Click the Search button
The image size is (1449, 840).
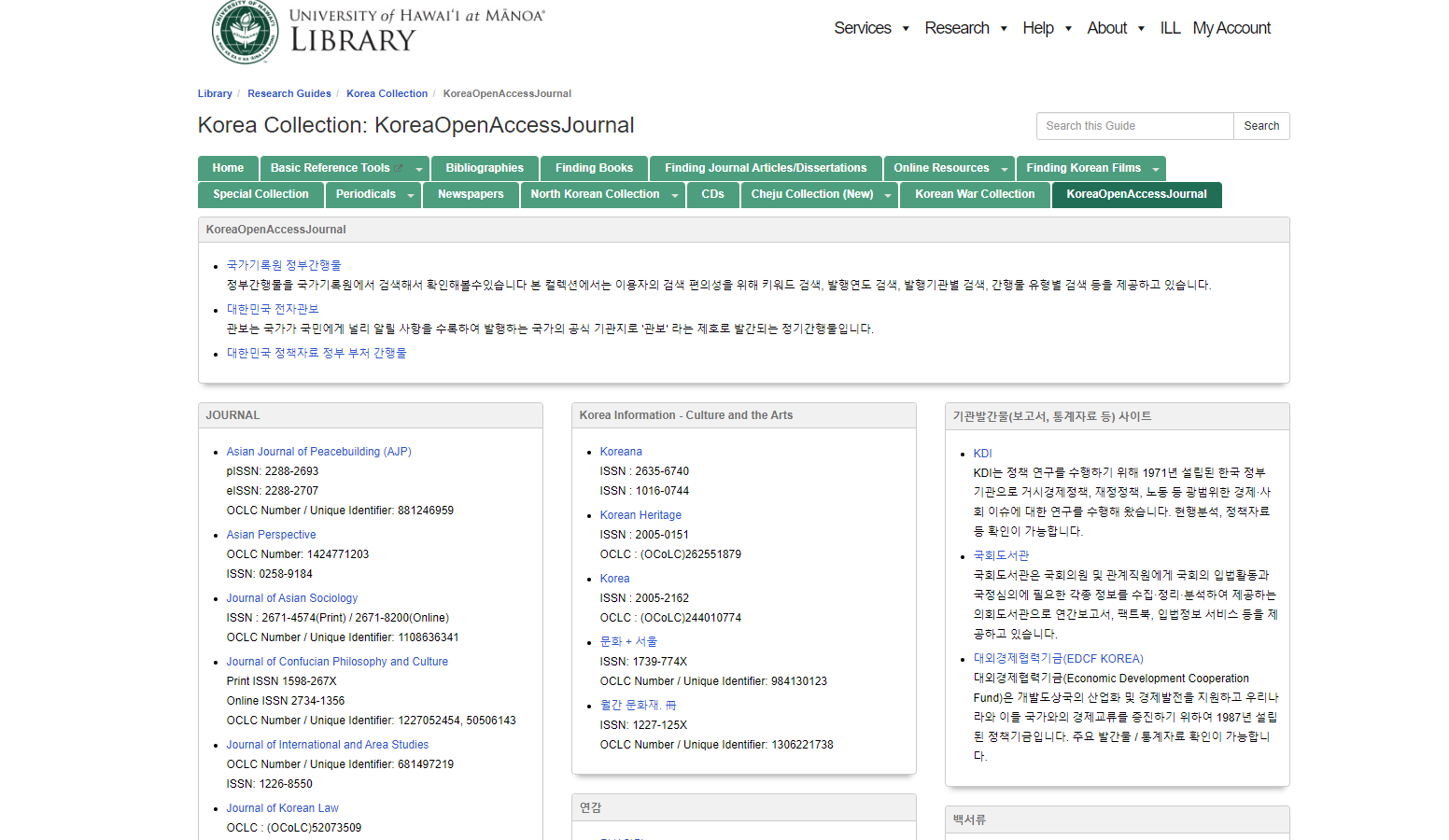coord(1261,126)
